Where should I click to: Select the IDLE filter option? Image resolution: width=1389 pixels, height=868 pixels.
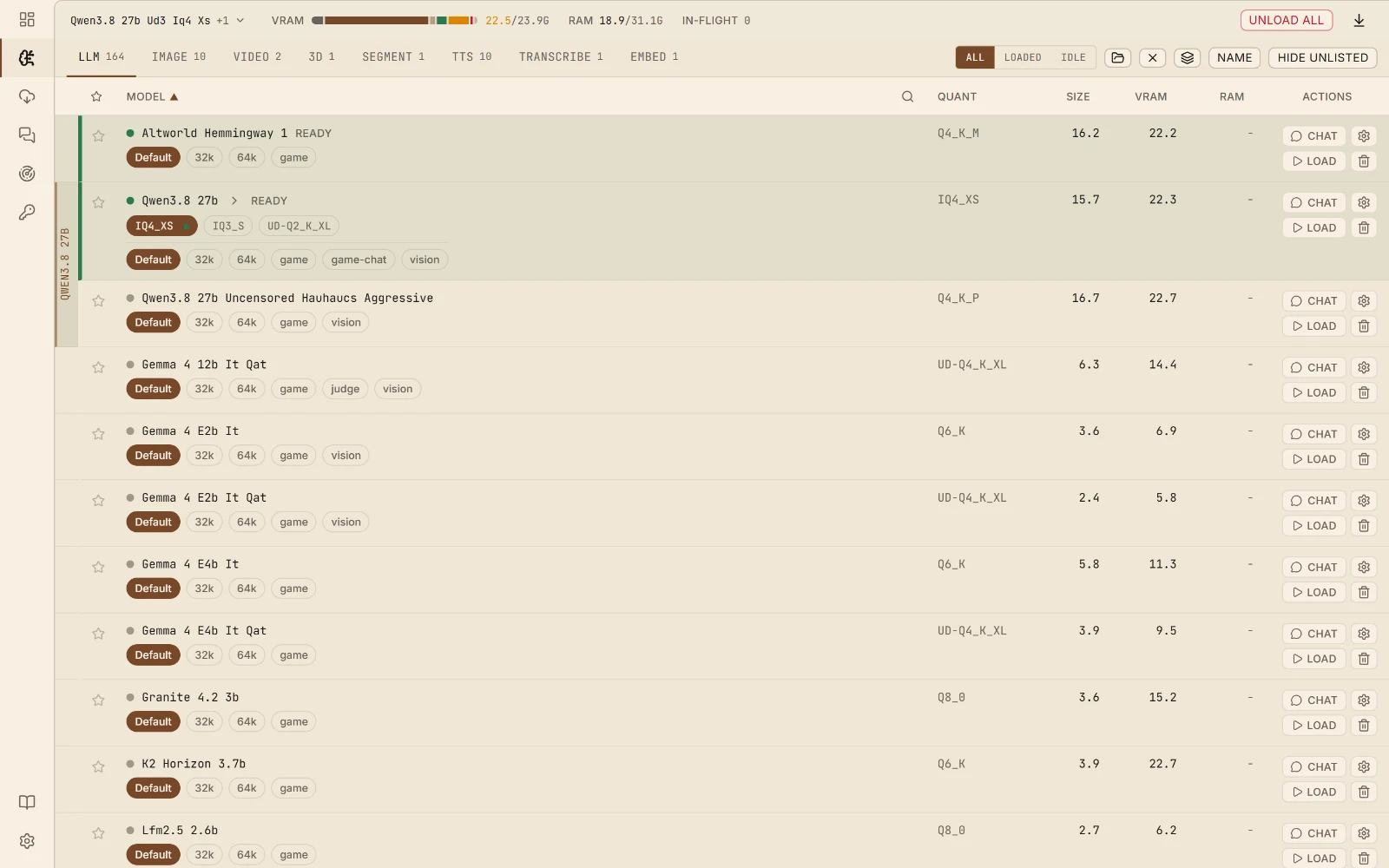coord(1073,57)
